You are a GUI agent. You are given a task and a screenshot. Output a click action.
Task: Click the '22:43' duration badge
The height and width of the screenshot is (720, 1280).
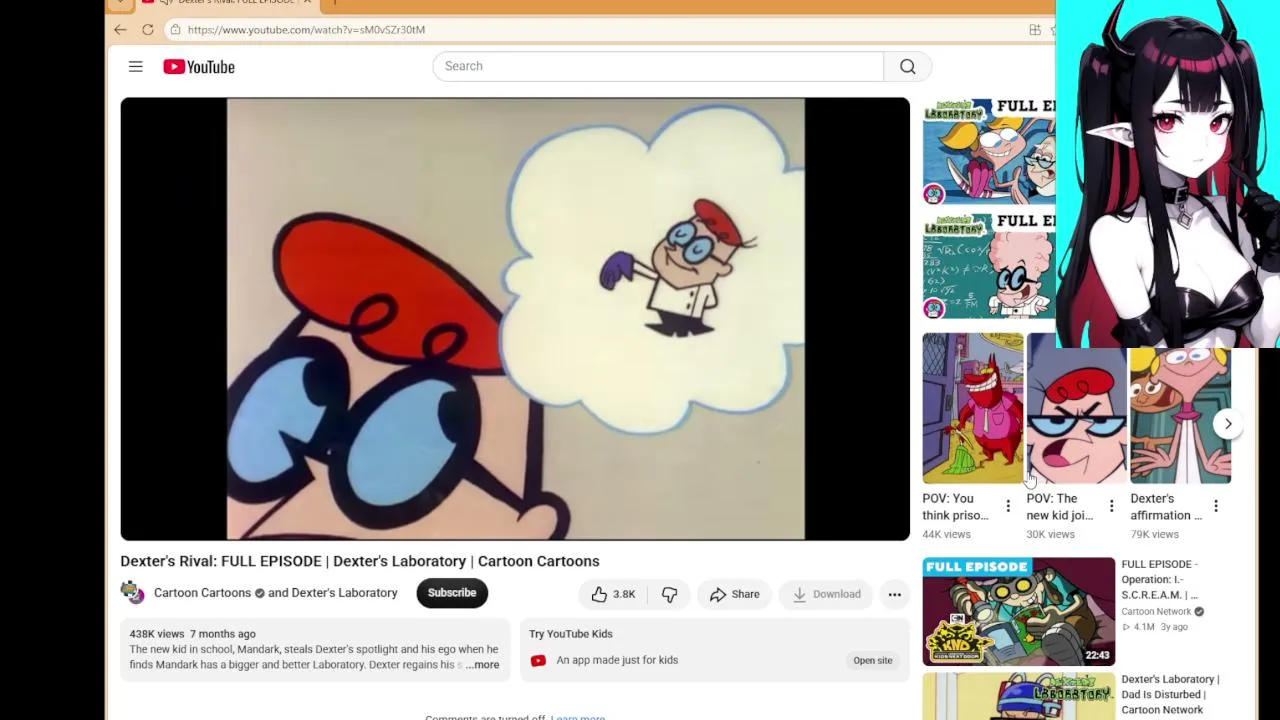[1098, 656]
